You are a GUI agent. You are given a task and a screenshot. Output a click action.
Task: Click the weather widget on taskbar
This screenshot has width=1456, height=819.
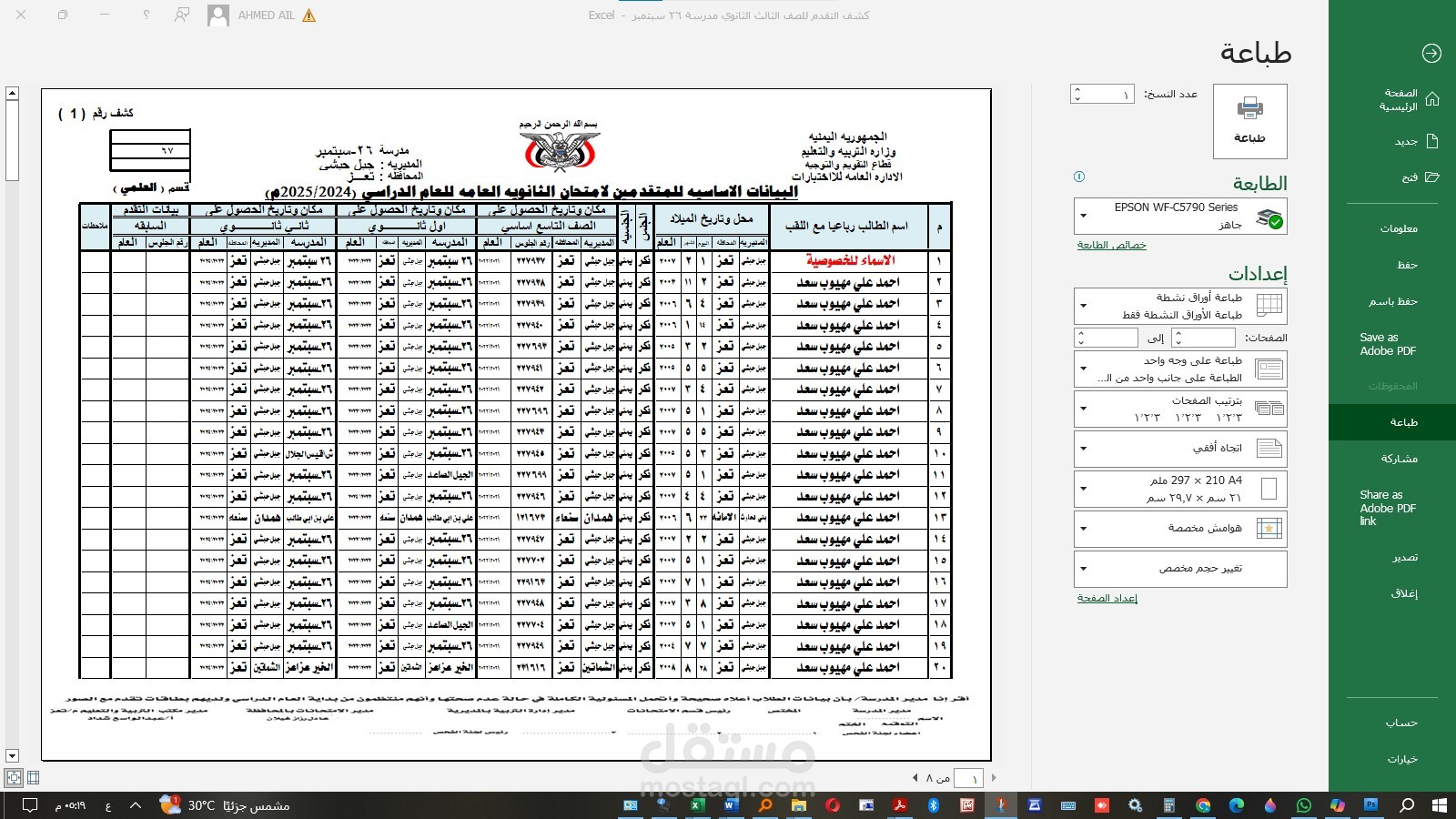coord(225,805)
